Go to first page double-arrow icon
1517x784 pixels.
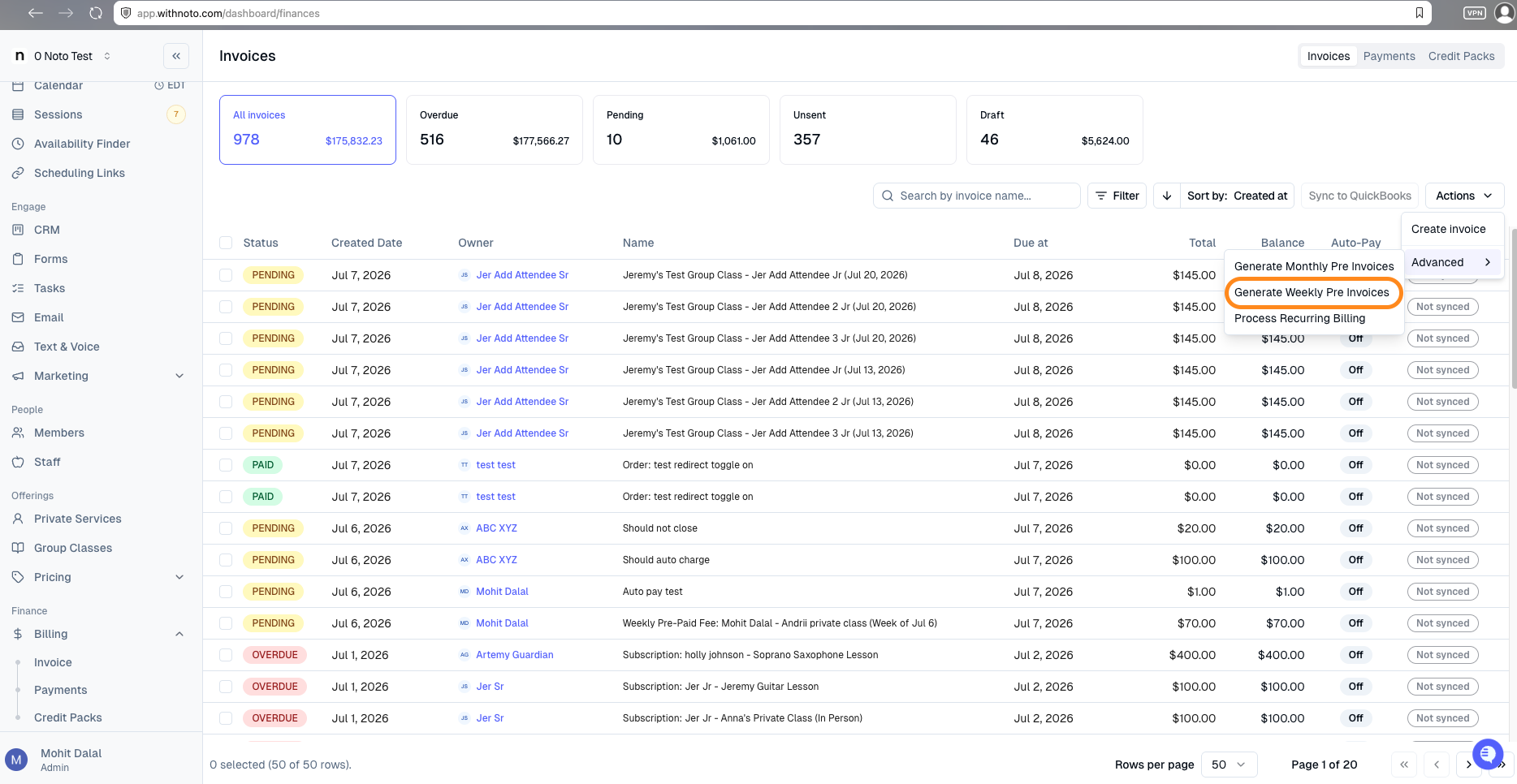pyautogui.click(x=1404, y=765)
